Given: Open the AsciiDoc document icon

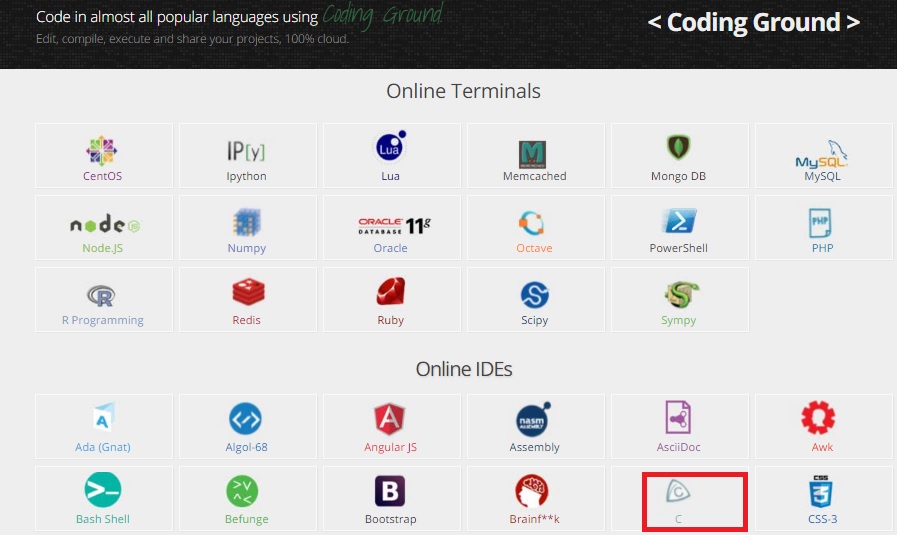Looking at the screenshot, I should (678, 417).
